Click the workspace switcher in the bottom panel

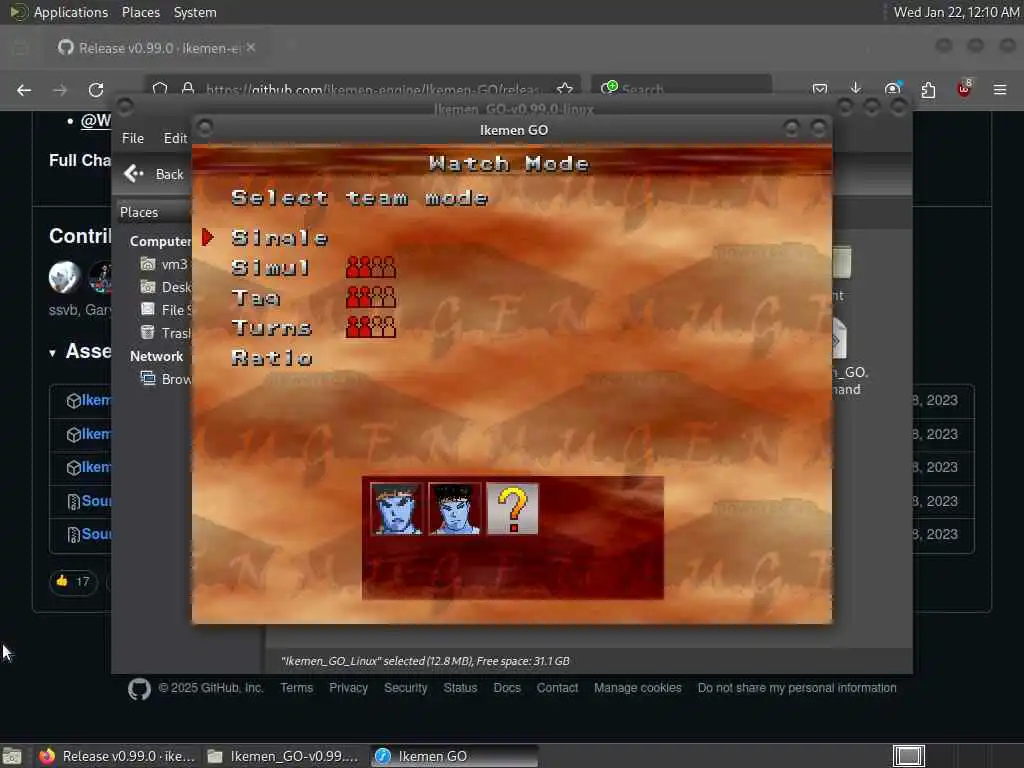tap(908, 756)
